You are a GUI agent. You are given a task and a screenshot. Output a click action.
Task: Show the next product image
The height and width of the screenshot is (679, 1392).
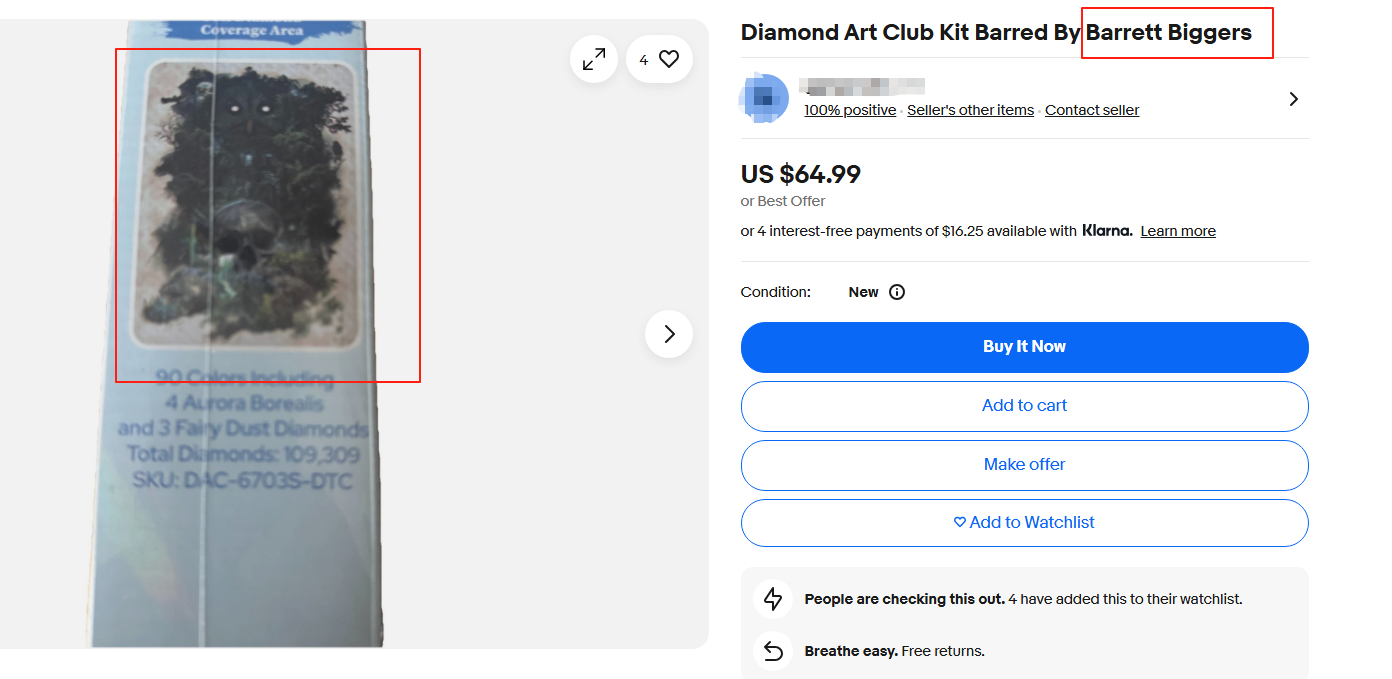(669, 334)
